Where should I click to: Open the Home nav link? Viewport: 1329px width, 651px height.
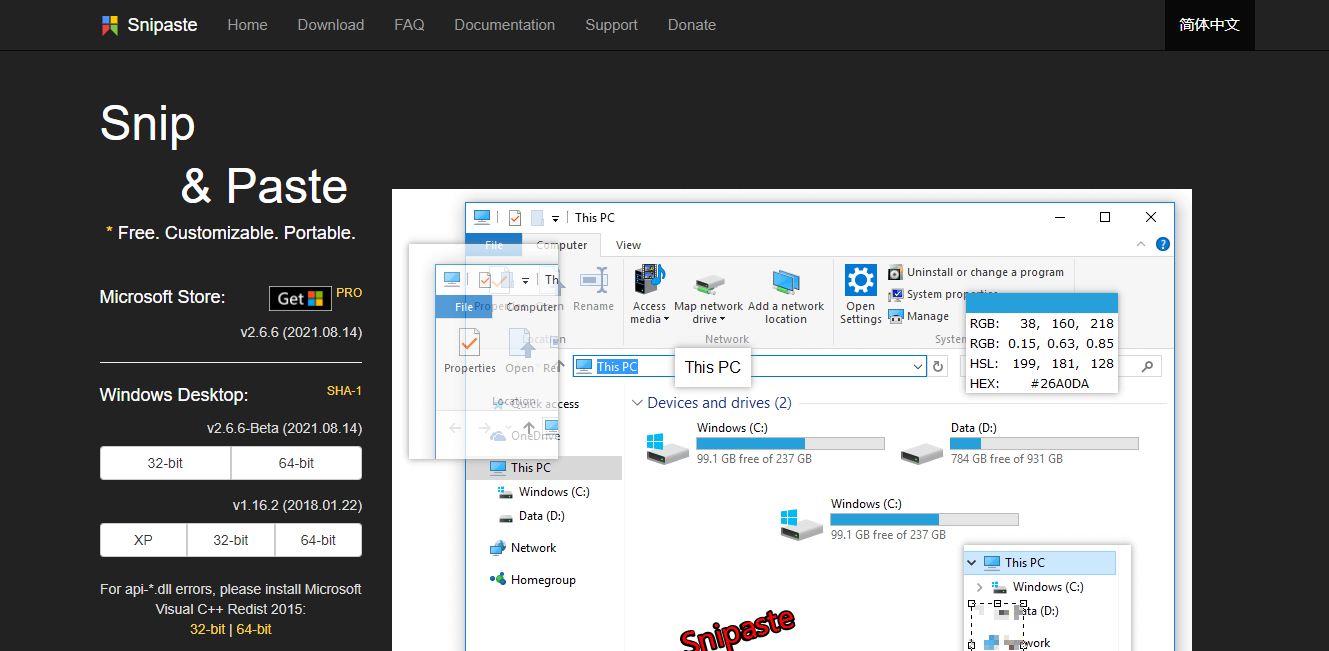click(x=247, y=25)
